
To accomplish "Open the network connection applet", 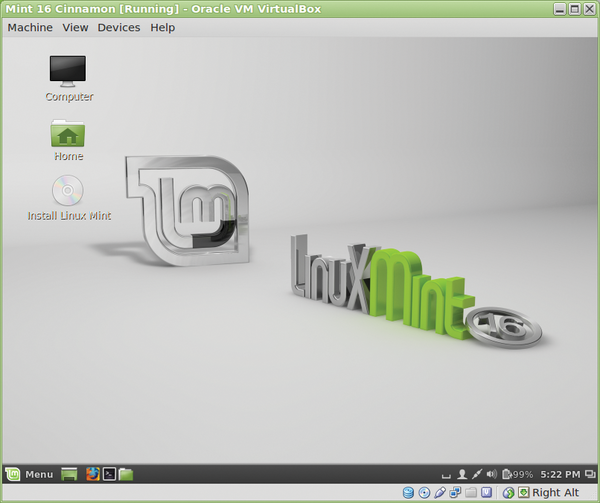I will tap(476, 474).
